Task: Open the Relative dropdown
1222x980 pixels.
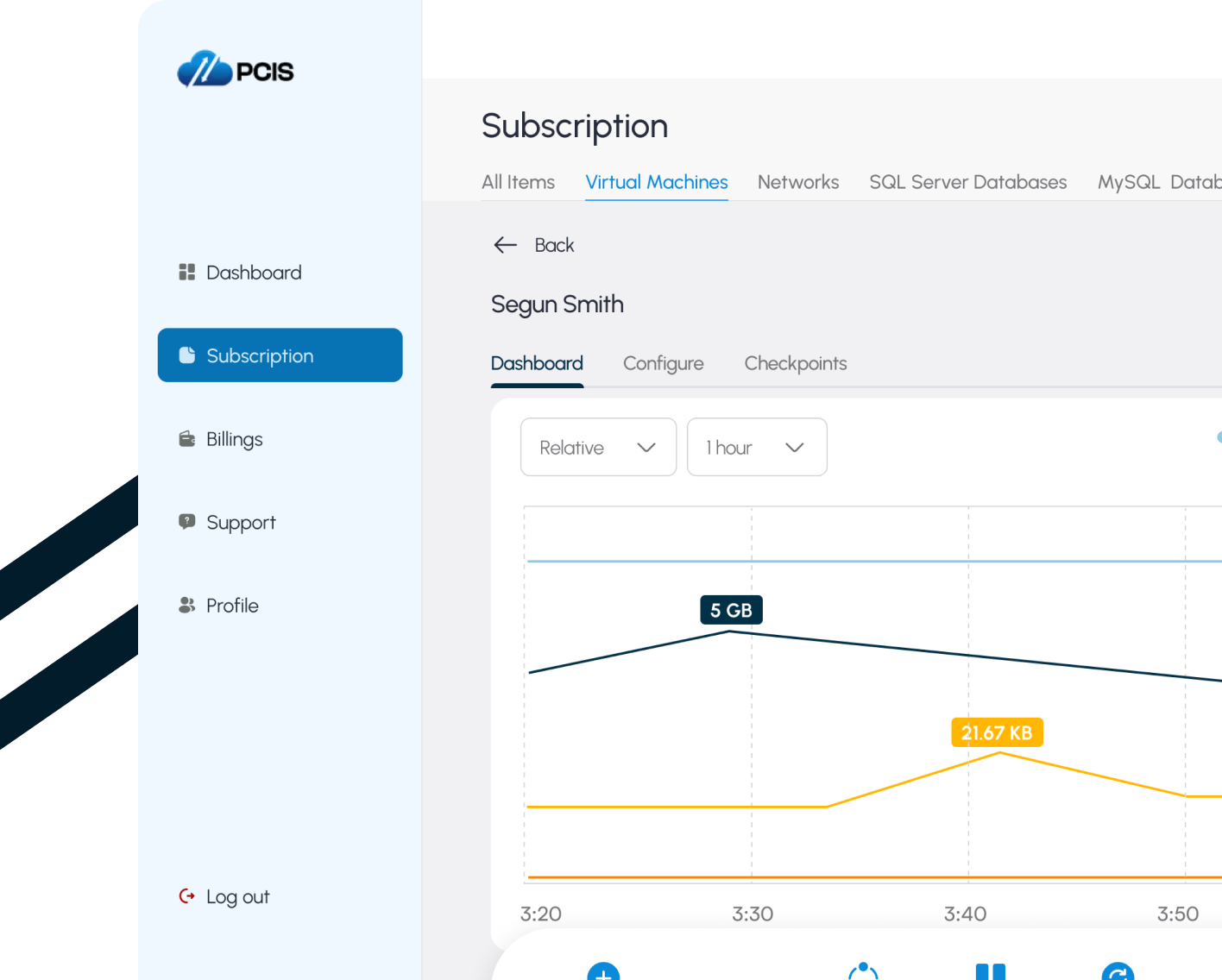Action: pos(598,447)
